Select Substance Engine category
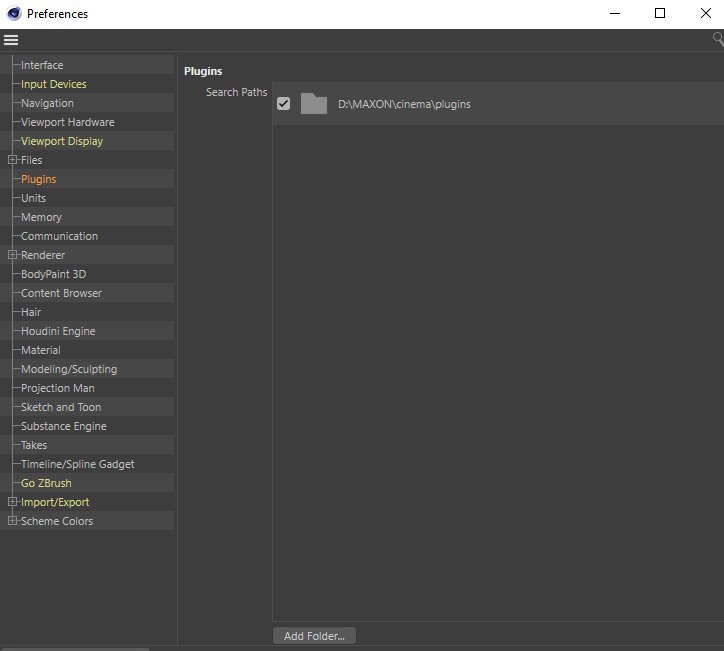The width and height of the screenshot is (724, 651). point(64,426)
